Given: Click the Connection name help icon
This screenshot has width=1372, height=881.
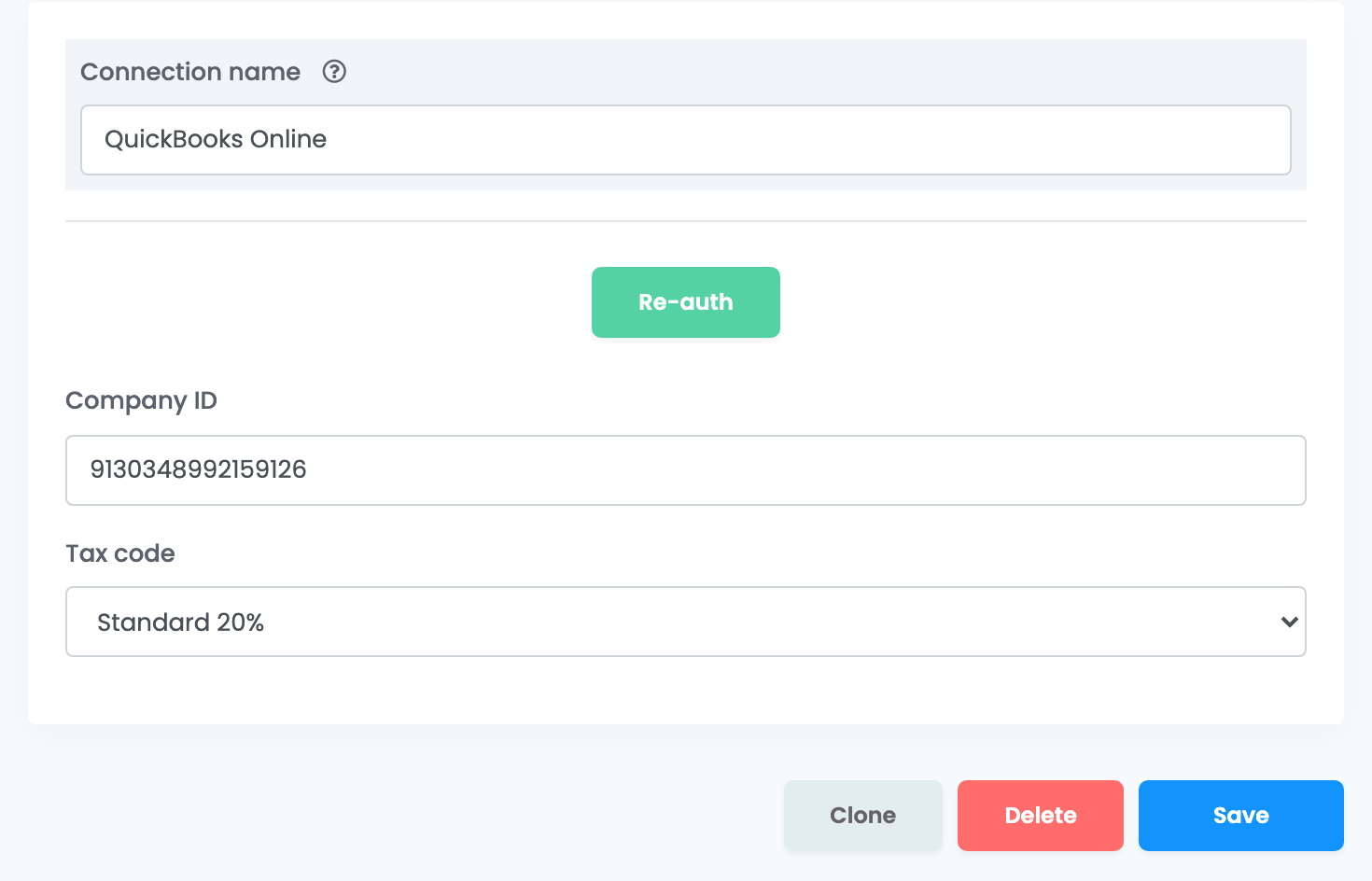Looking at the screenshot, I should 334,72.
